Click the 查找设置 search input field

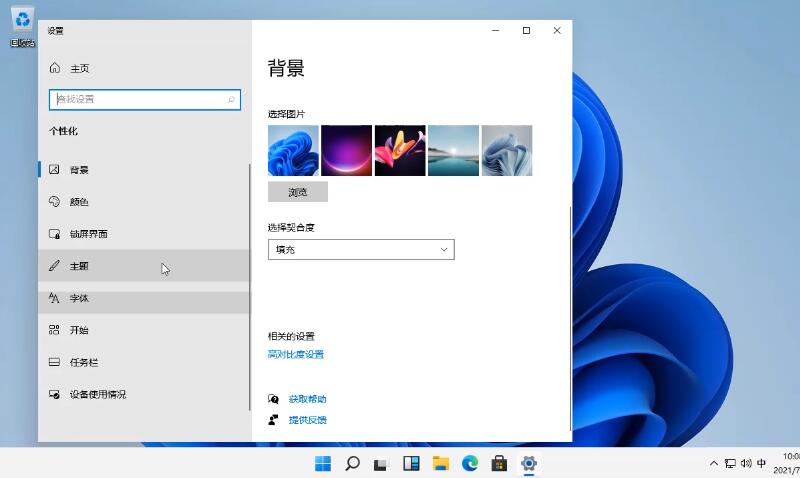click(138, 99)
